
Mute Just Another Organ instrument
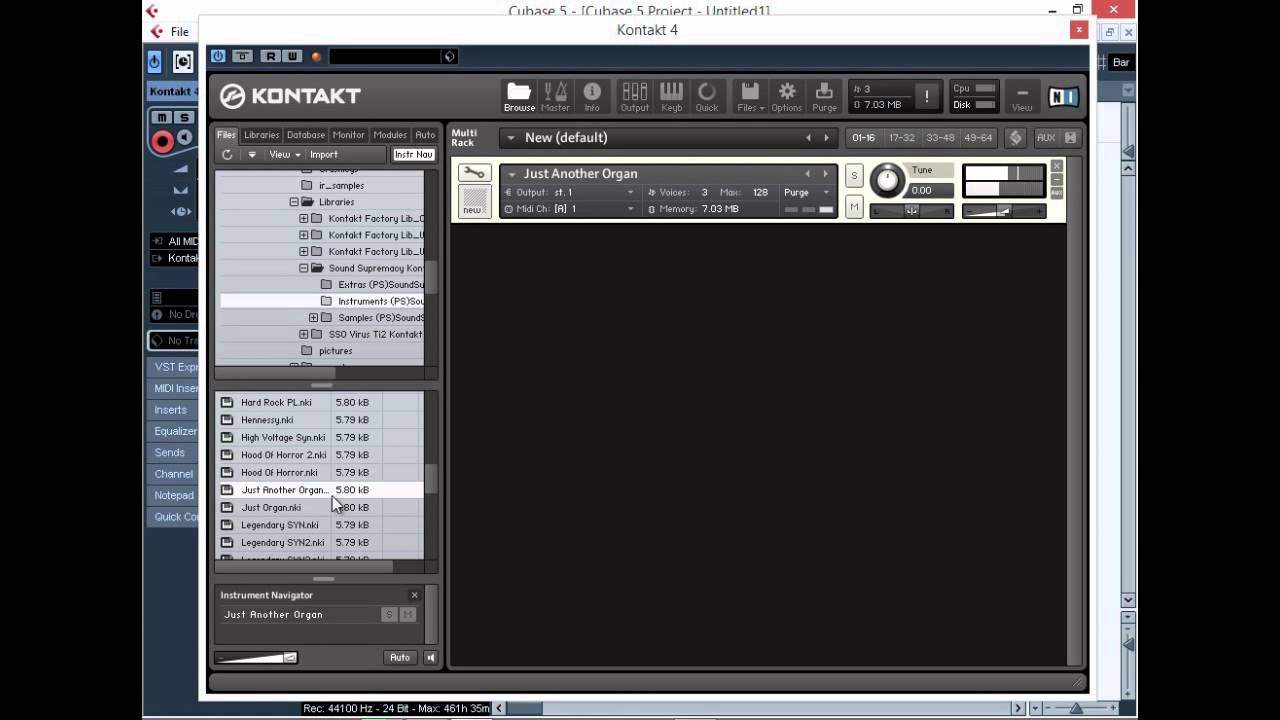tap(854, 206)
